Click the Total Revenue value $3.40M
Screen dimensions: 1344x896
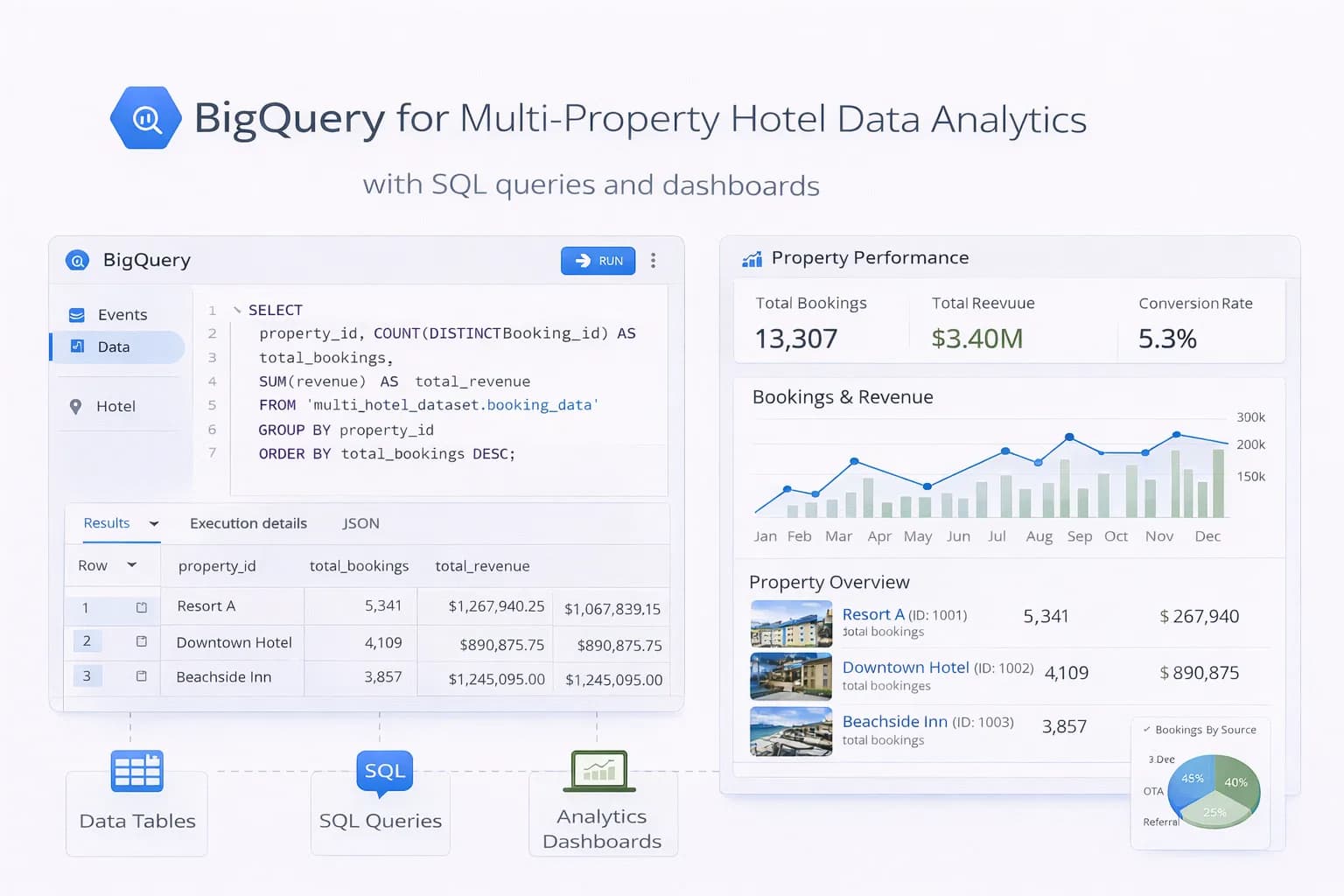(976, 339)
